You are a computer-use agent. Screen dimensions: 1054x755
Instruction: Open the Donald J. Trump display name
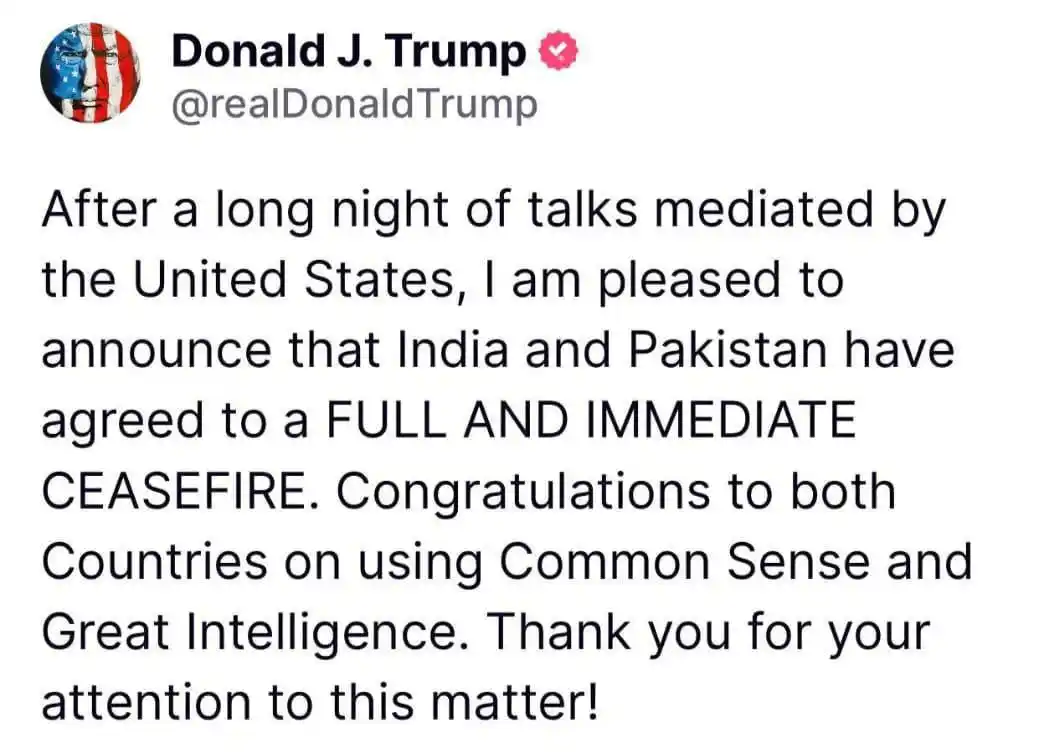point(349,52)
